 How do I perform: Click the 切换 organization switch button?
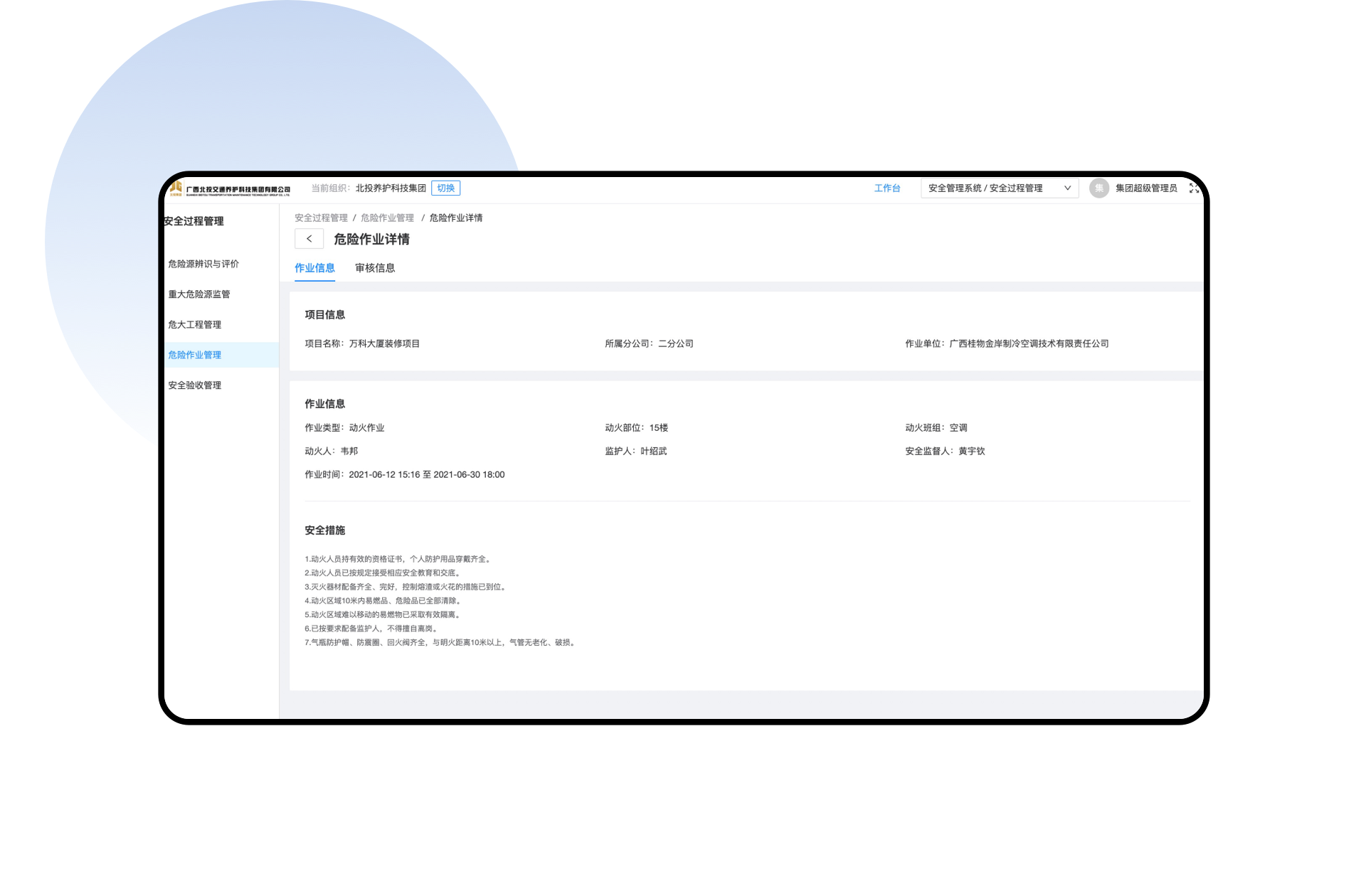click(x=445, y=188)
